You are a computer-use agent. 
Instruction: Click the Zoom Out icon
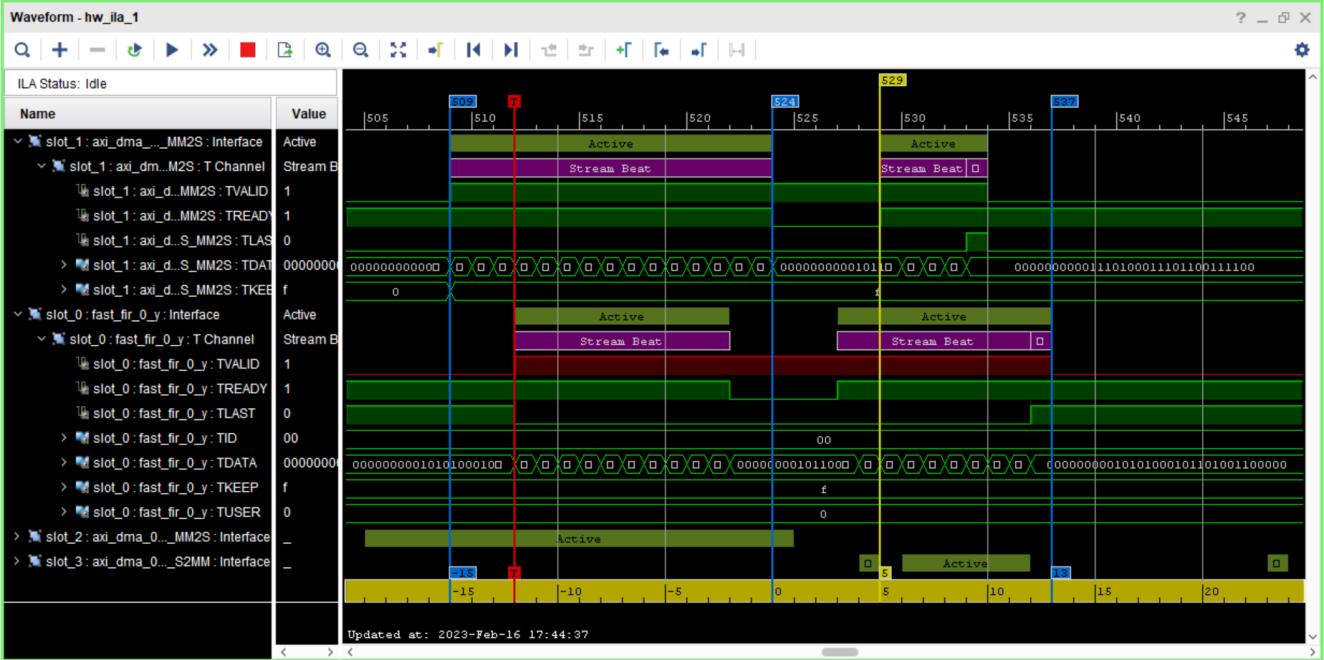click(361, 49)
